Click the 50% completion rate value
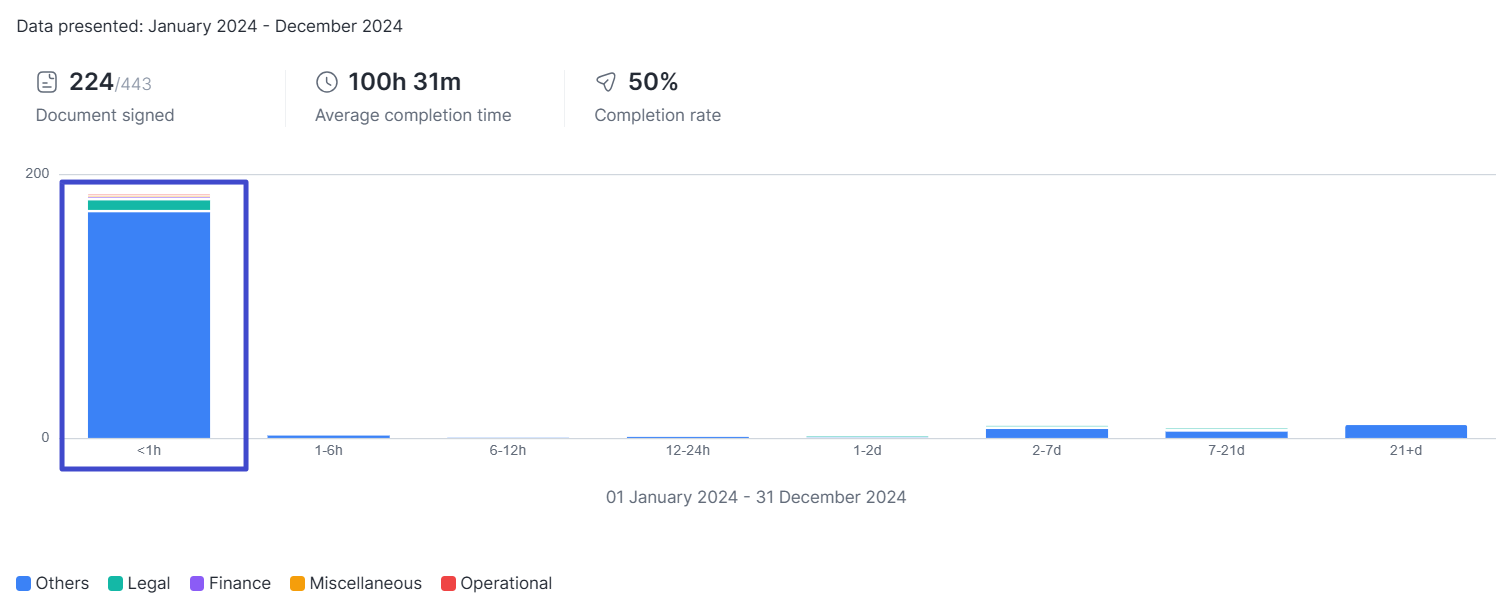Screen dimensions: 1512x610 [x=653, y=82]
